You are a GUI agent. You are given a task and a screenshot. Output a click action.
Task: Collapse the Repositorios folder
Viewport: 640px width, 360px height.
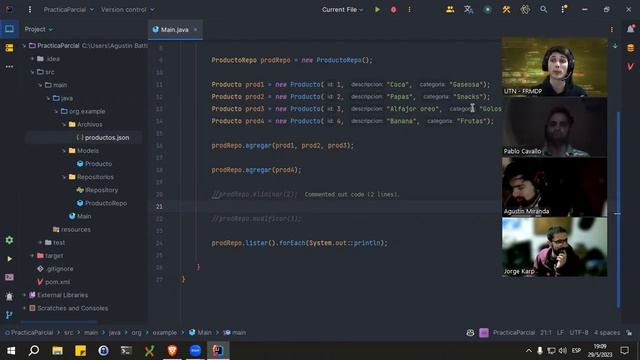[x=64, y=177]
